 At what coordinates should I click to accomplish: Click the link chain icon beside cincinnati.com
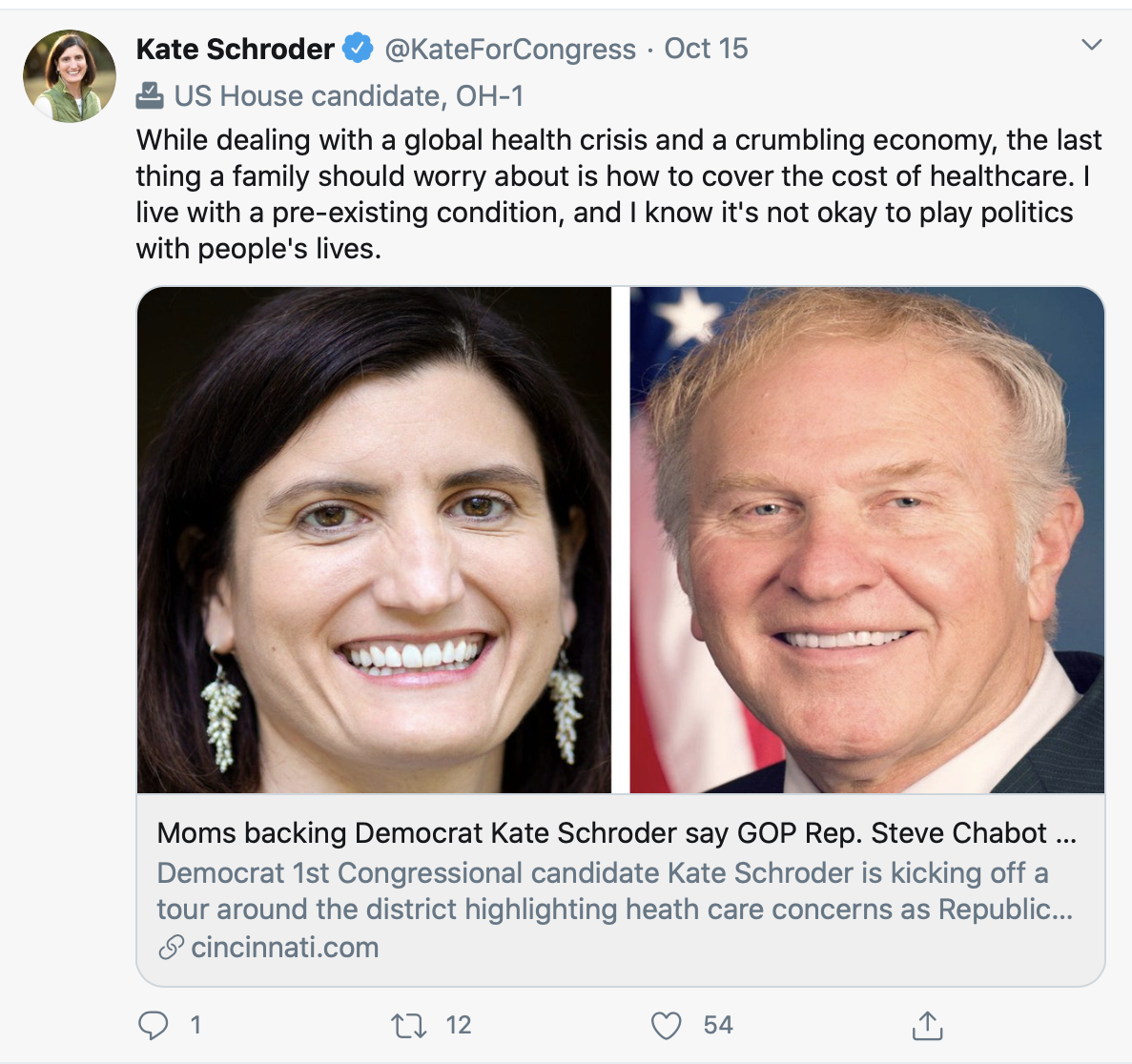pos(171,948)
